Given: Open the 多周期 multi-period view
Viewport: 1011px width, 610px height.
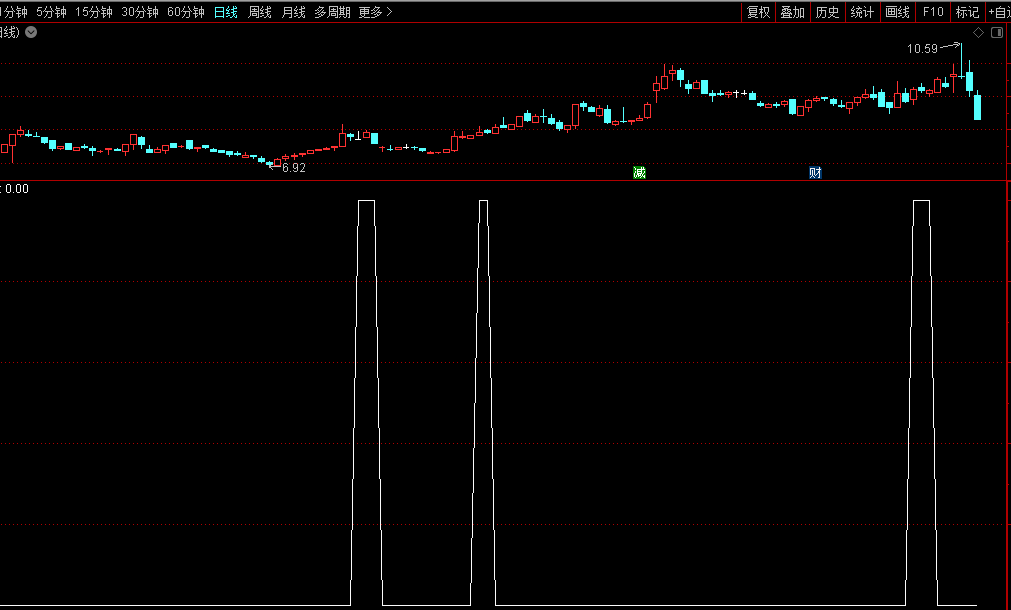Looking at the screenshot, I should 332,12.
